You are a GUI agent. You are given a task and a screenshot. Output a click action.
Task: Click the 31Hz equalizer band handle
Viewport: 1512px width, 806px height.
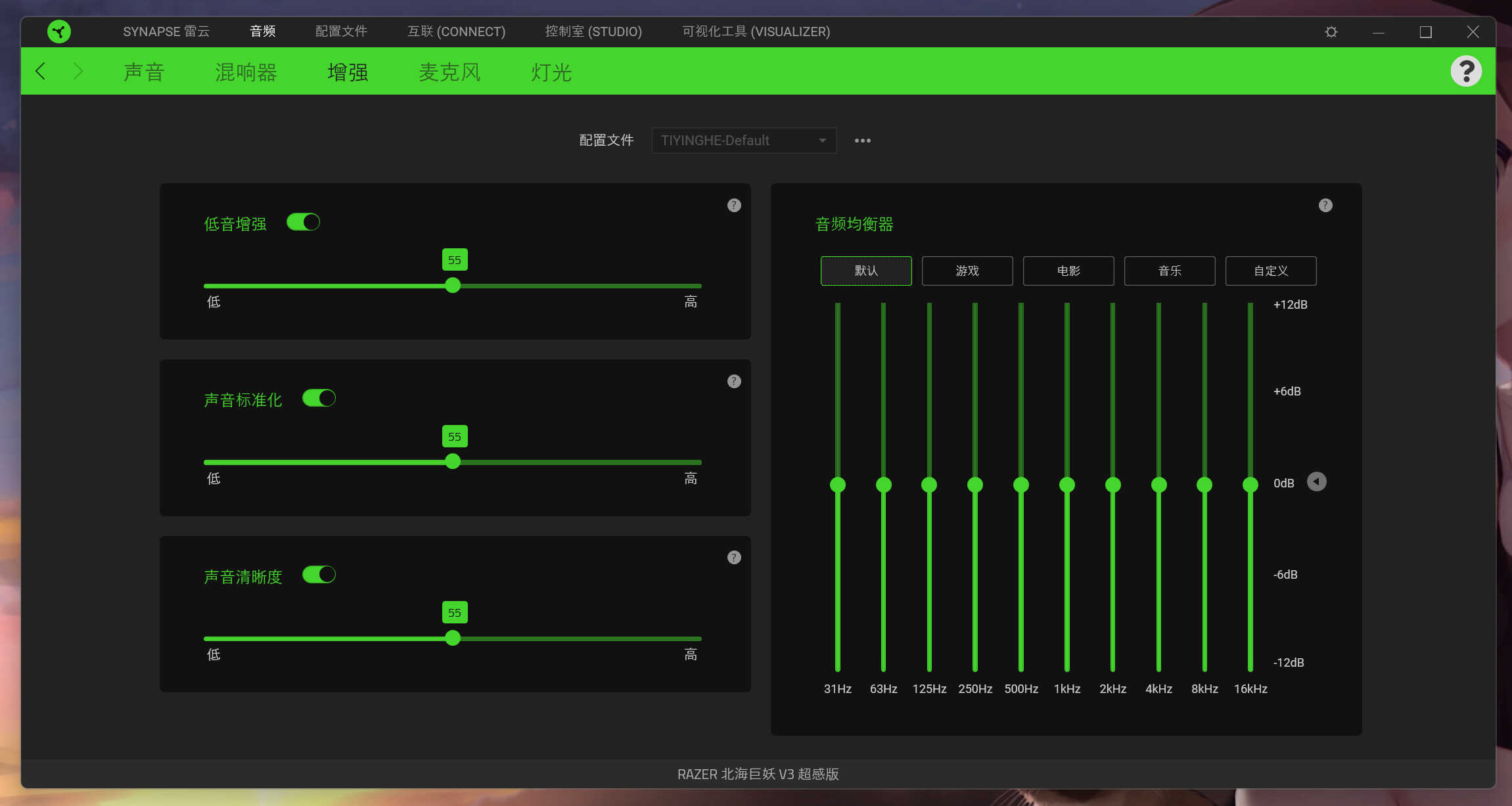pos(838,485)
